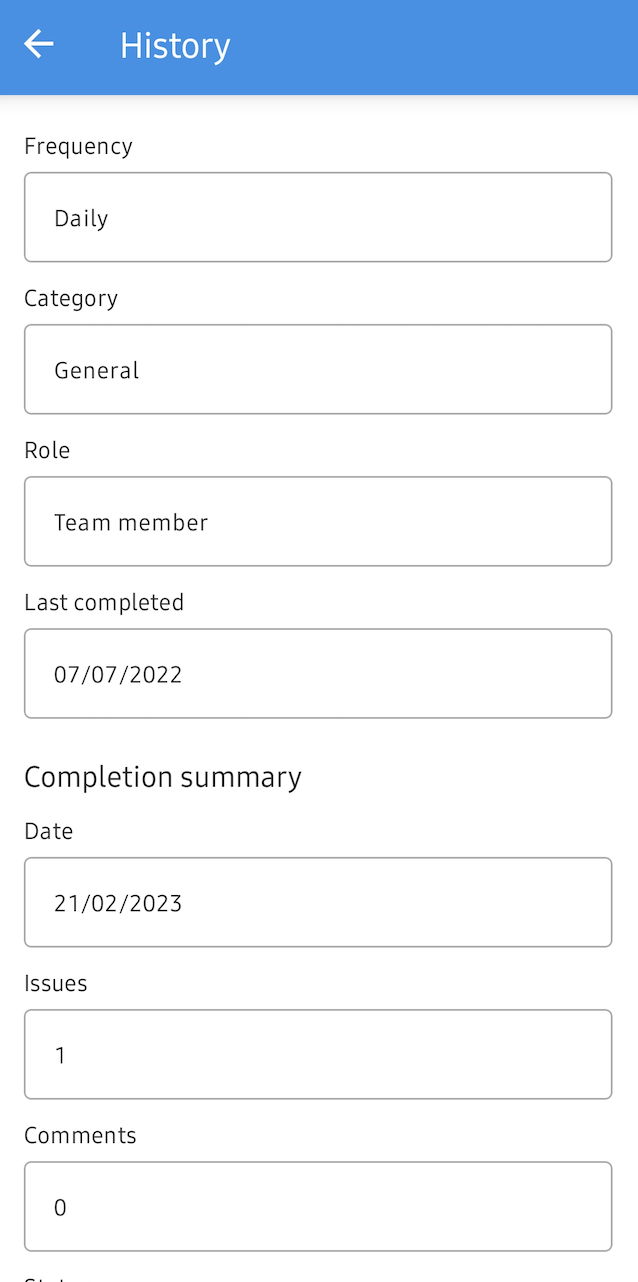Click the Date label under Completion summary
This screenshot has height=1282, width=638.
[48, 831]
